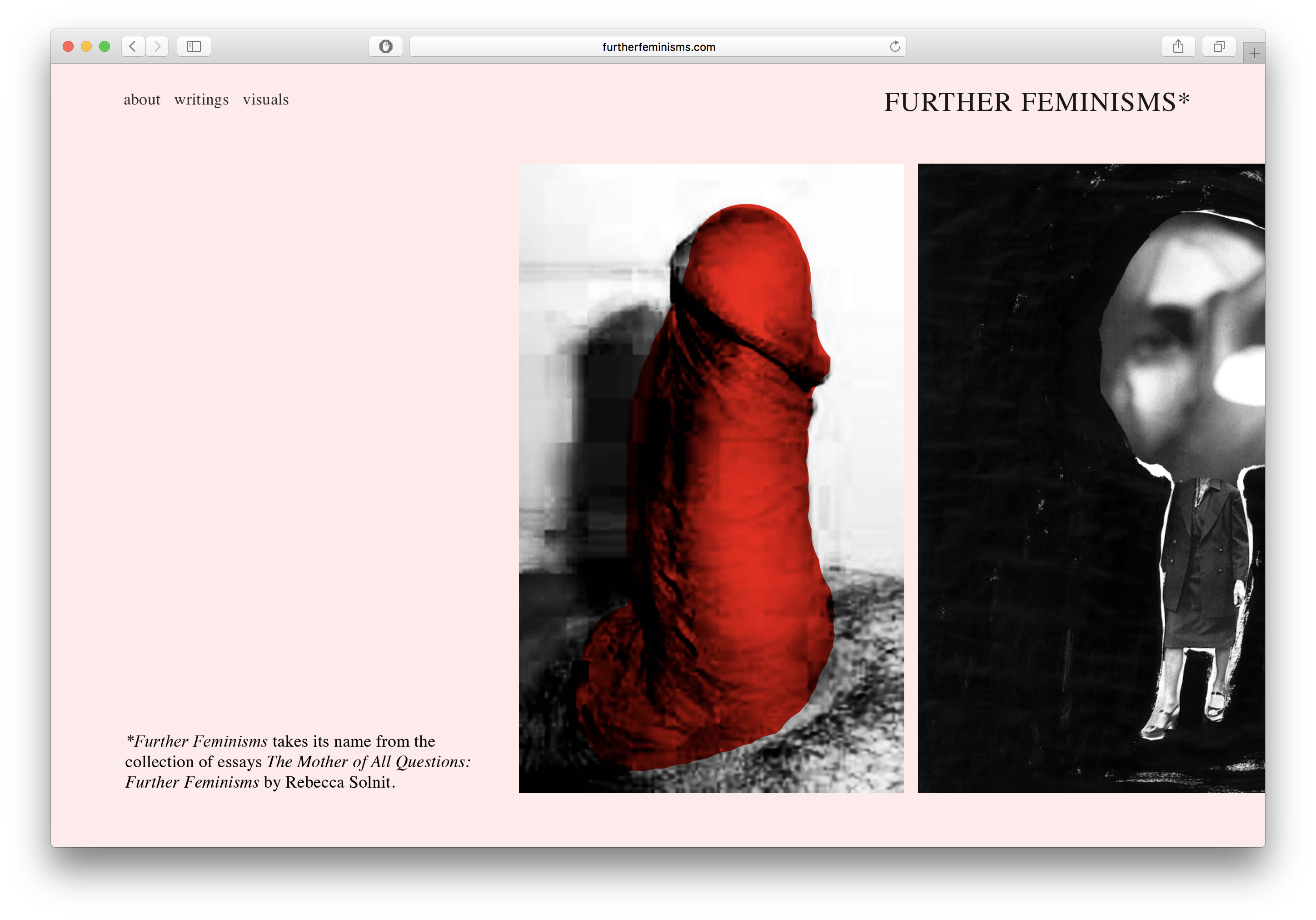Open the privacy shield hand icon
The image size is (1316, 920).
(386, 46)
